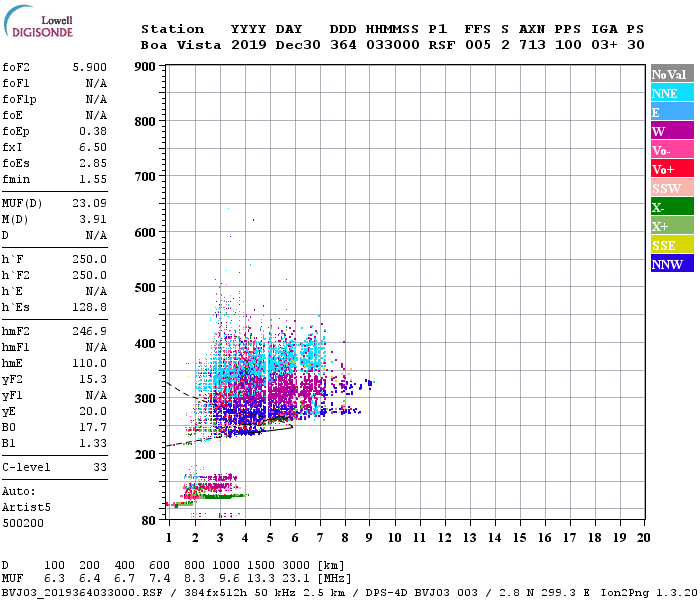The width and height of the screenshot is (700, 600).
Task: Click the day number 364
Action: click(x=343, y=45)
